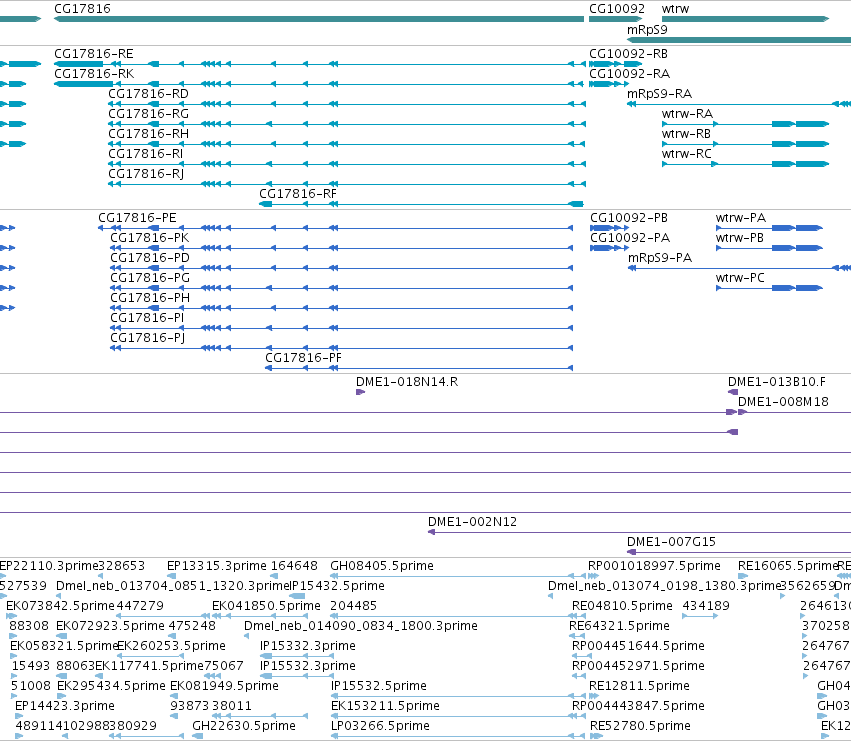Open protein CG17816-PF
The image size is (851, 741).
303,358
